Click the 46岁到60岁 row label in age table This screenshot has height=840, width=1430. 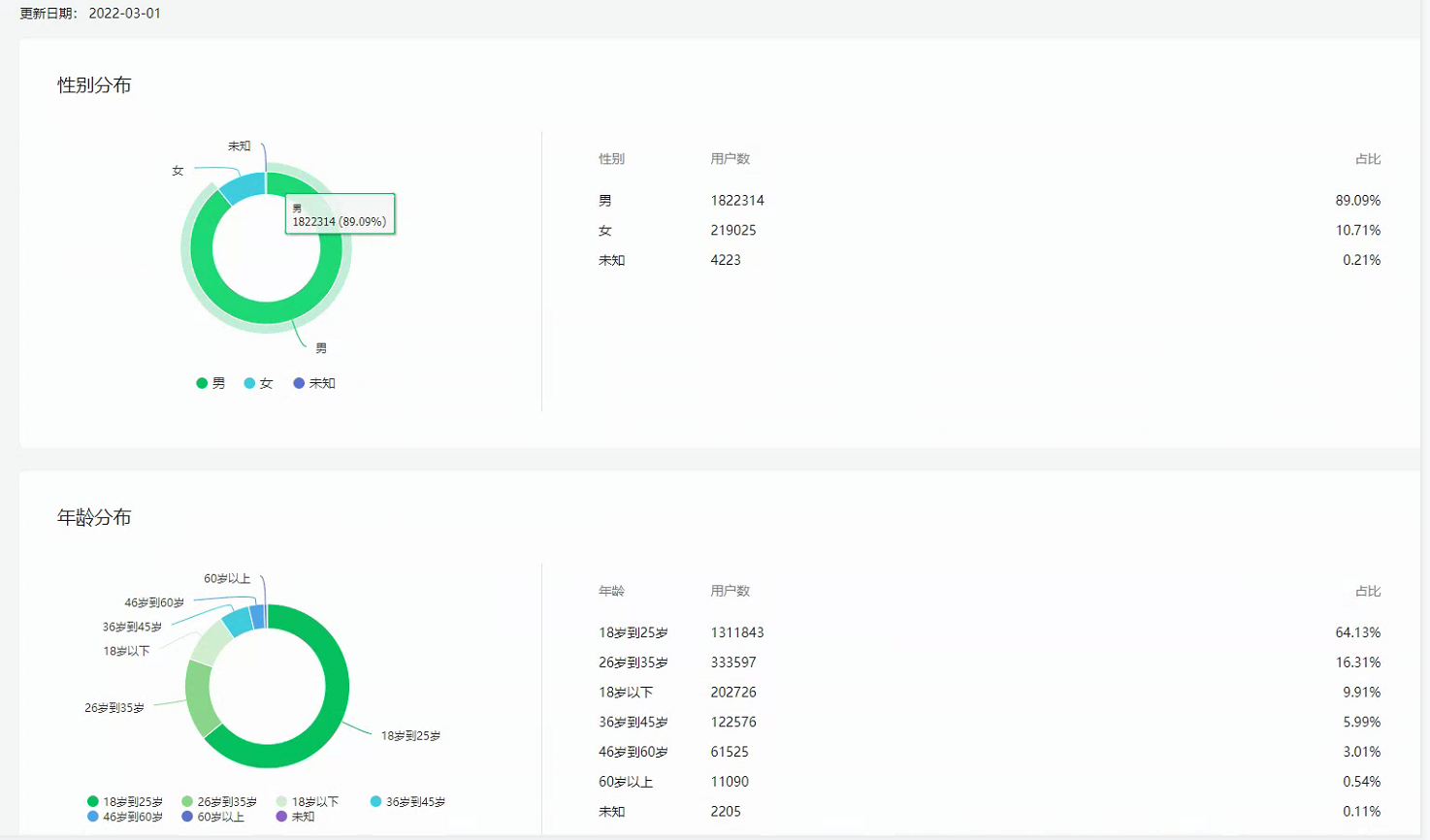tap(634, 752)
